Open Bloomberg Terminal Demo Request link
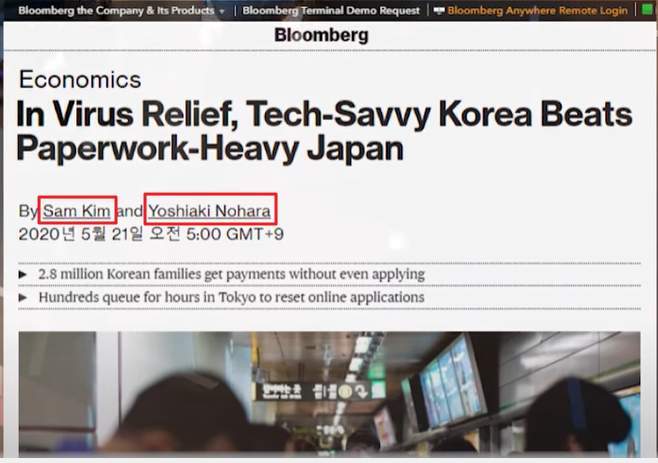Viewport: 658px width, 463px height. (331, 10)
